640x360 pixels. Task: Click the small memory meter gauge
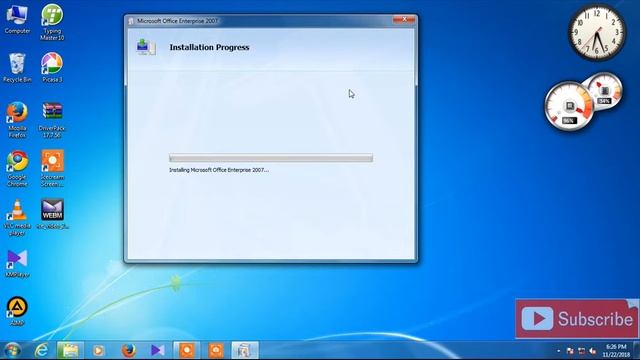click(604, 91)
